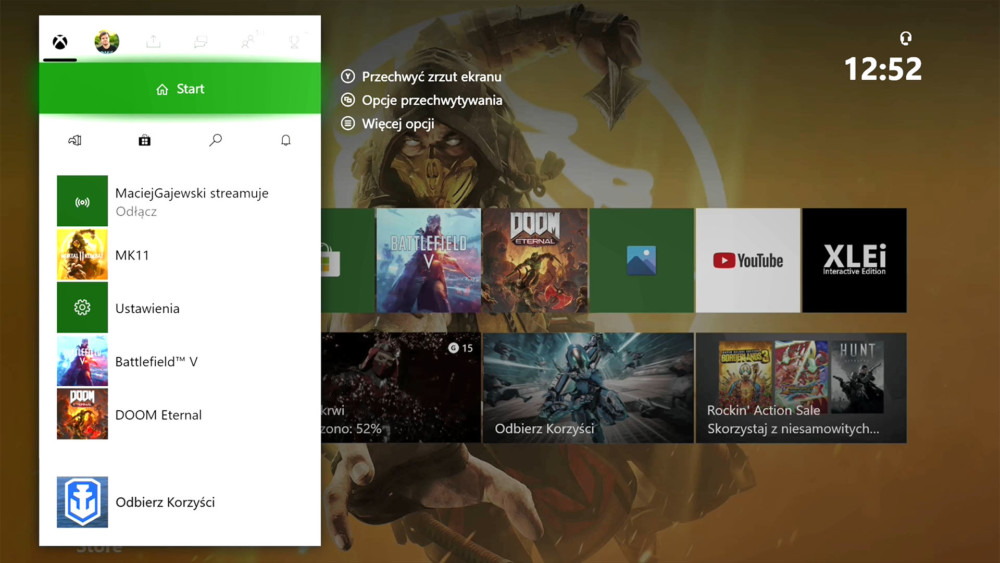Open the Odbierz Korzyści dashboard tile

click(588, 388)
